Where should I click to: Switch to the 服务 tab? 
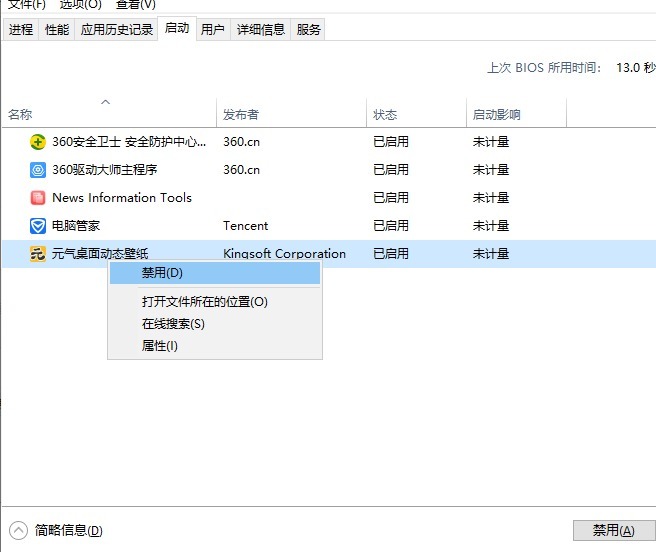(308, 29)
